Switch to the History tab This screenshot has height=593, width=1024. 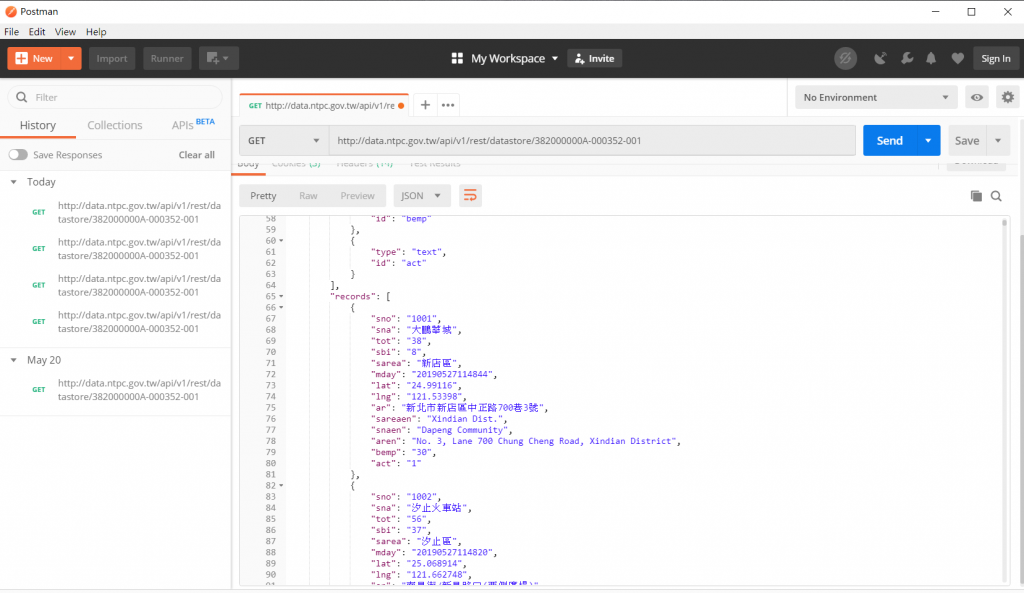click(38, 125)
